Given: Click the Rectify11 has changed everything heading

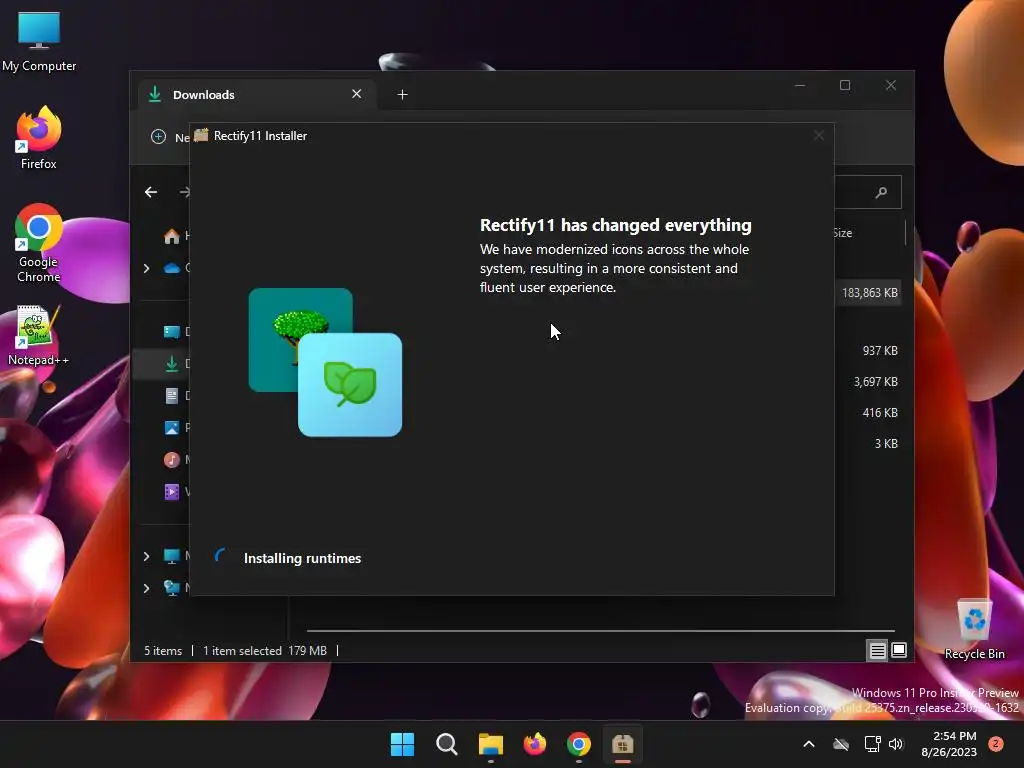Looking at the screenshot, I should tap(616, 225).
